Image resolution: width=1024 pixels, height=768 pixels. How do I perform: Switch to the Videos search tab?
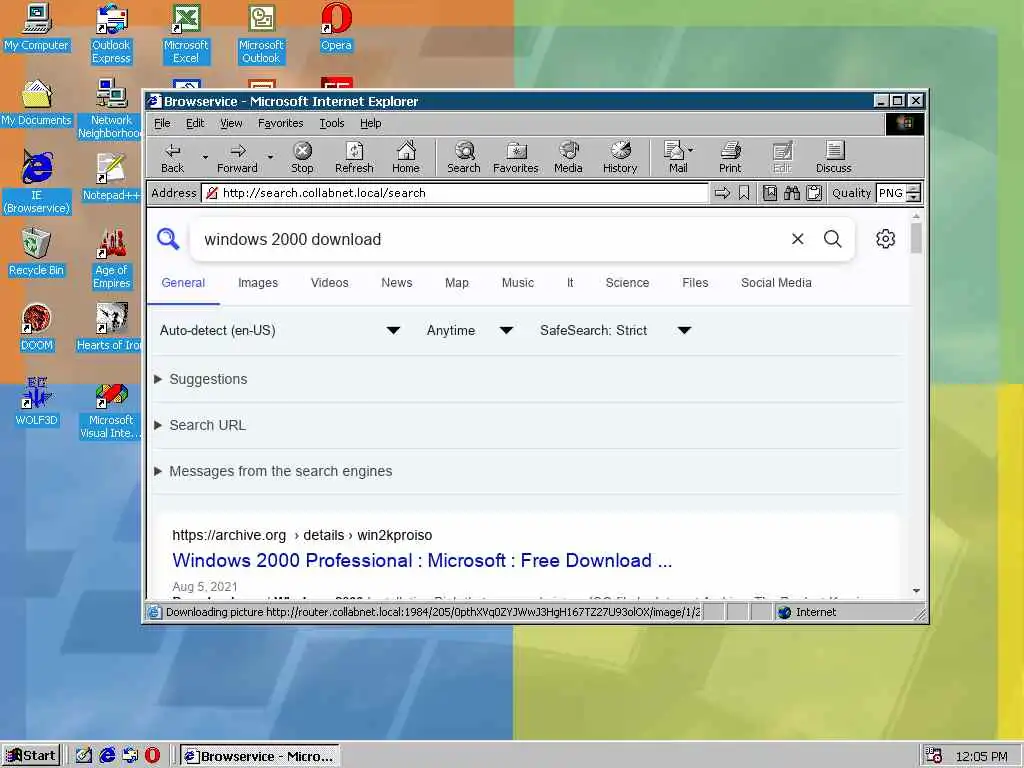330,283
